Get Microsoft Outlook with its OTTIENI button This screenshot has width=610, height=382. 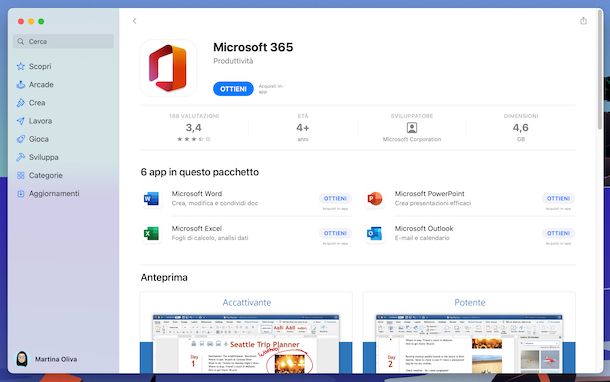pos(558,233)
